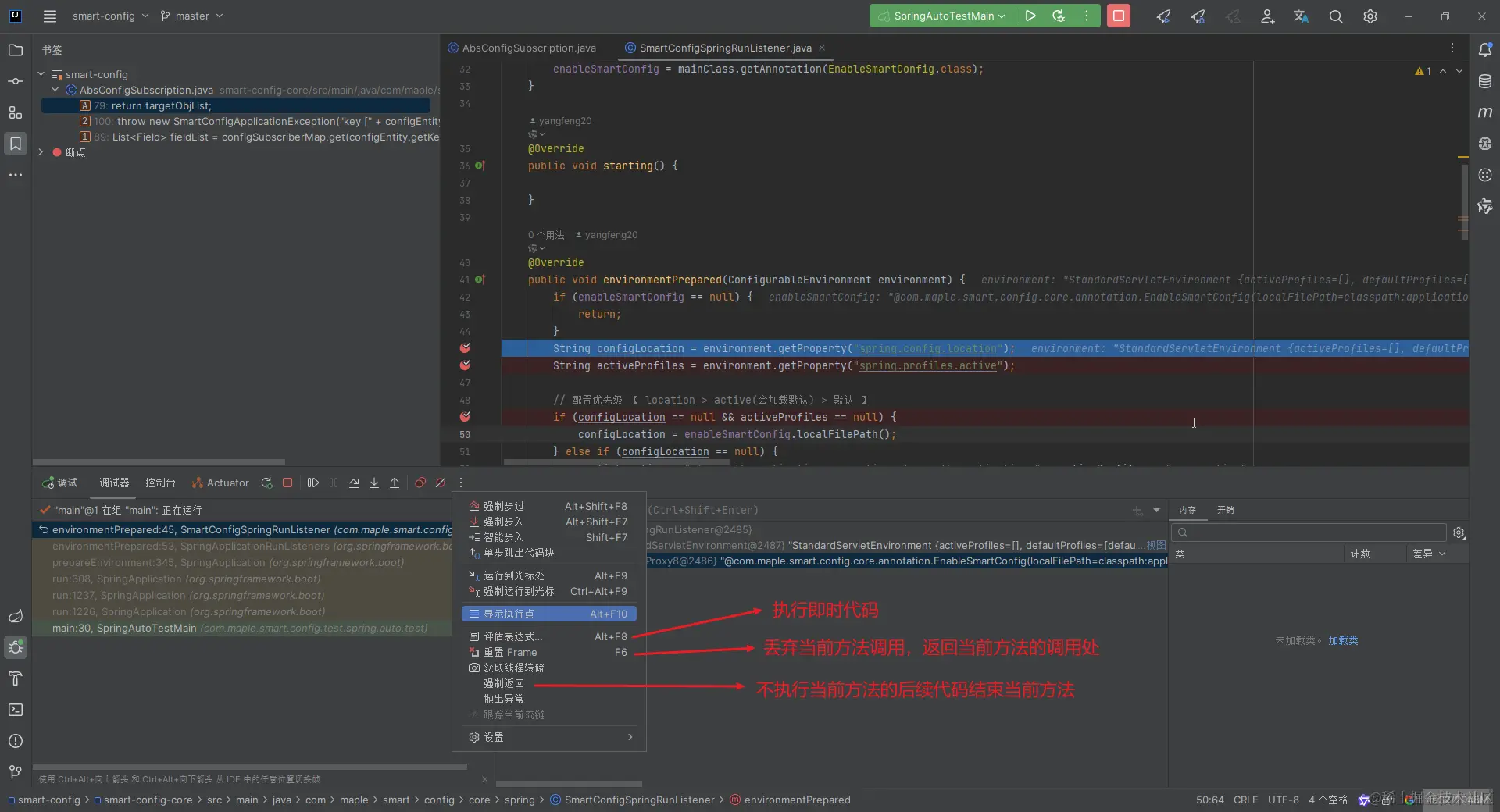Select 显示执行点 from the debug menu
1500x812 pixels.
(549, 614)
